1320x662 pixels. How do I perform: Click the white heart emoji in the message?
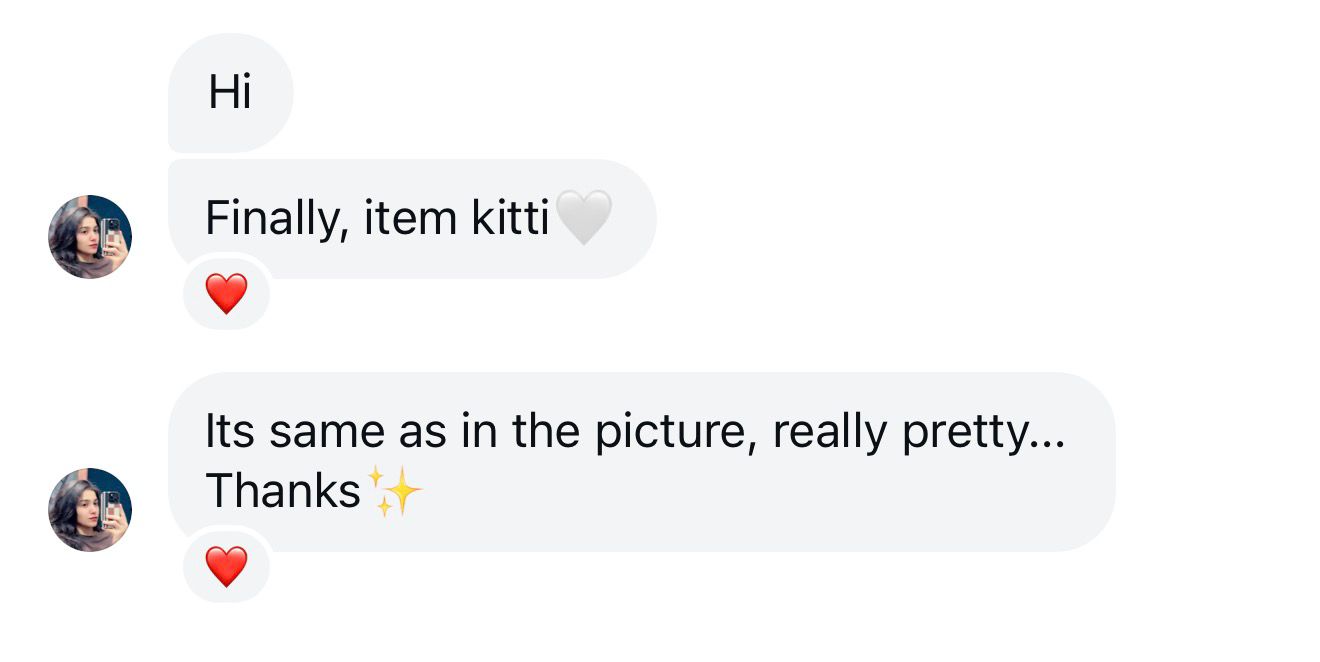585,217
